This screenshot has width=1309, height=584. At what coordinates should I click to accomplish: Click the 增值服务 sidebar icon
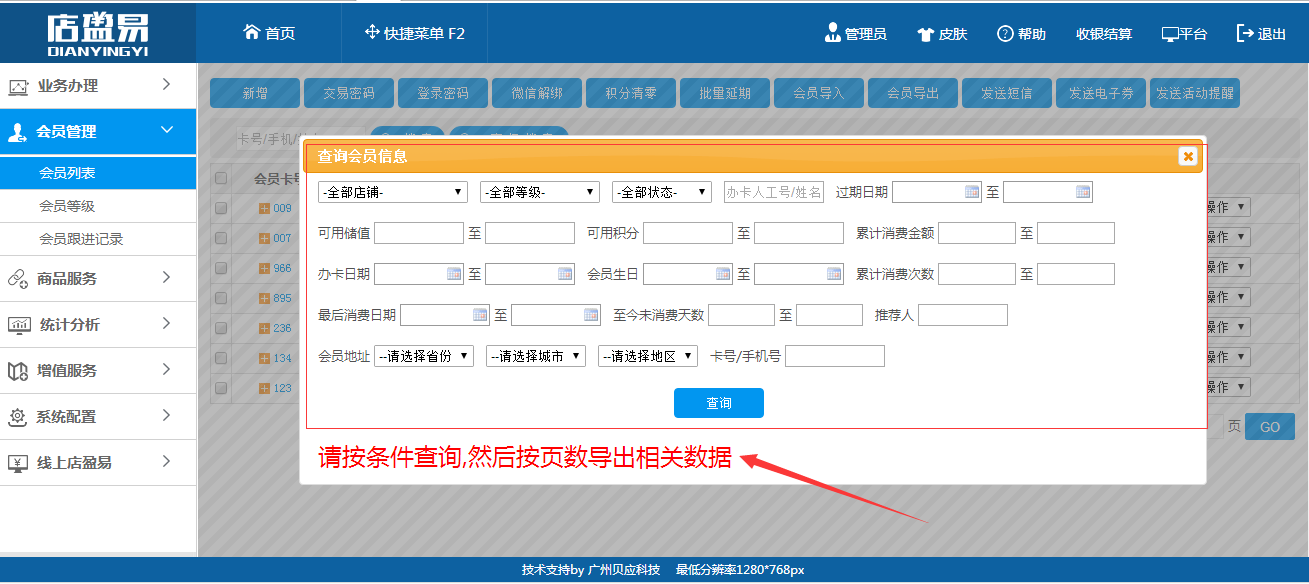click(x=18, y=371)
